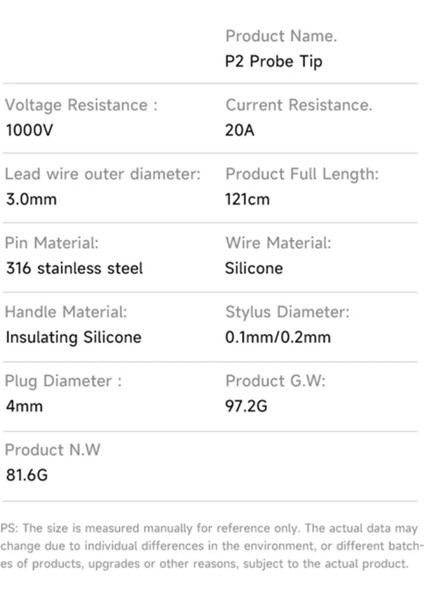424x600 pixels.
Task: Select the 97.2G gross weight value
Action: click(x=246, y=406)
